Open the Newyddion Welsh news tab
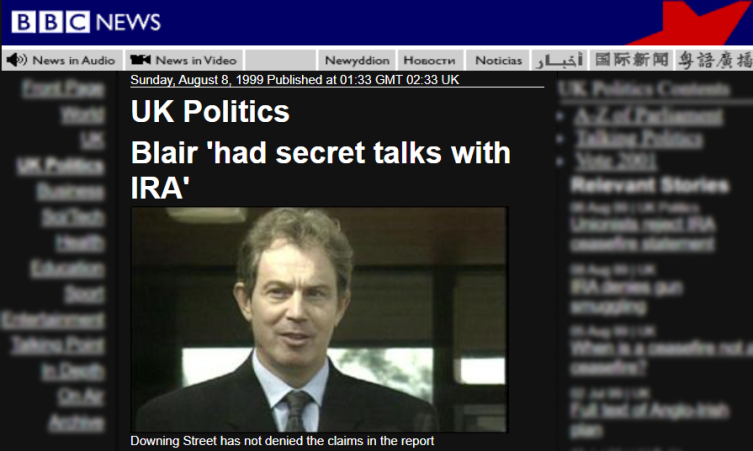 point(357,61)
